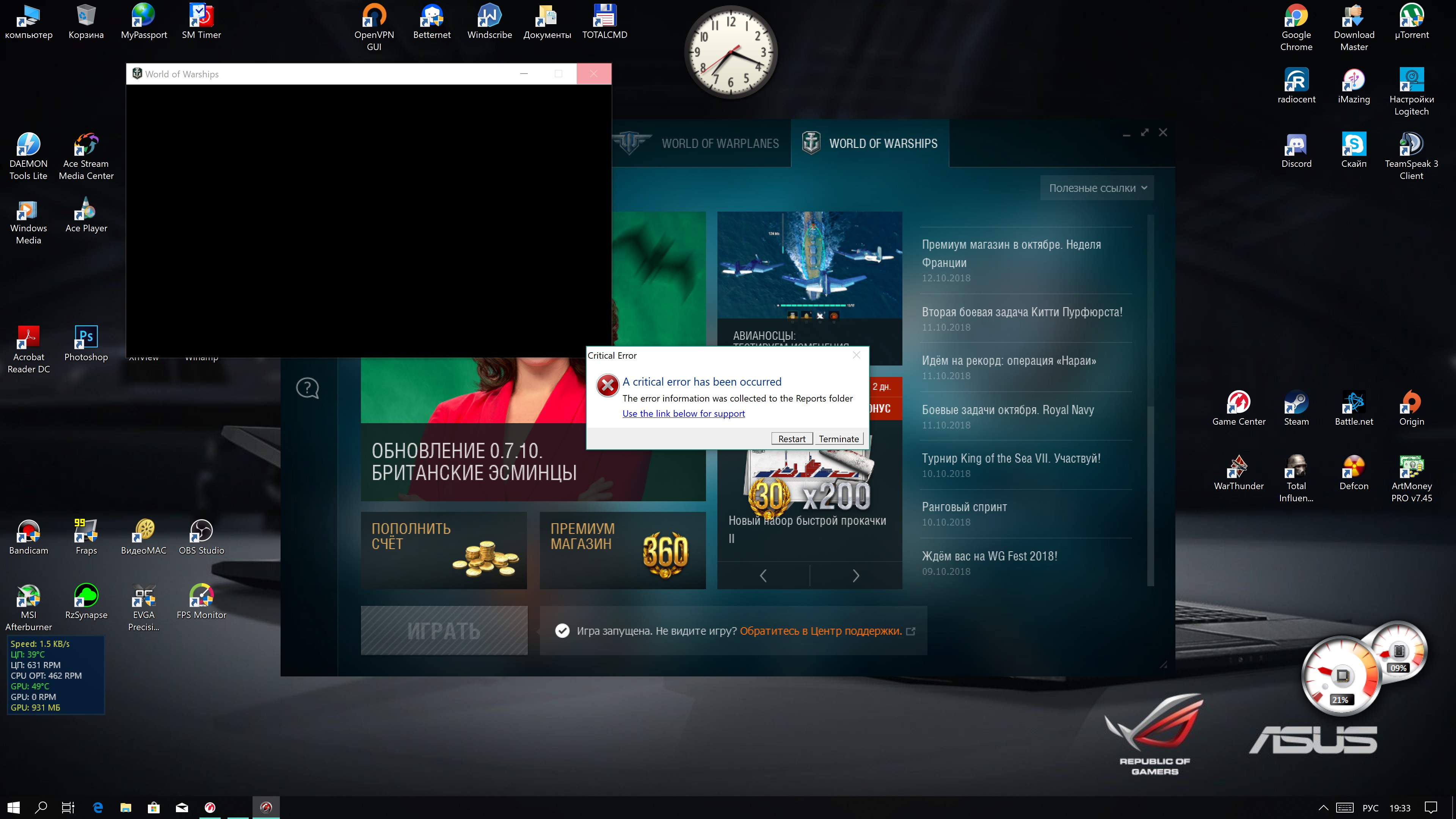1456x819 pixels.
Task: Click the help question-mark icon in launcher sidebar
Action: [308, 388]
